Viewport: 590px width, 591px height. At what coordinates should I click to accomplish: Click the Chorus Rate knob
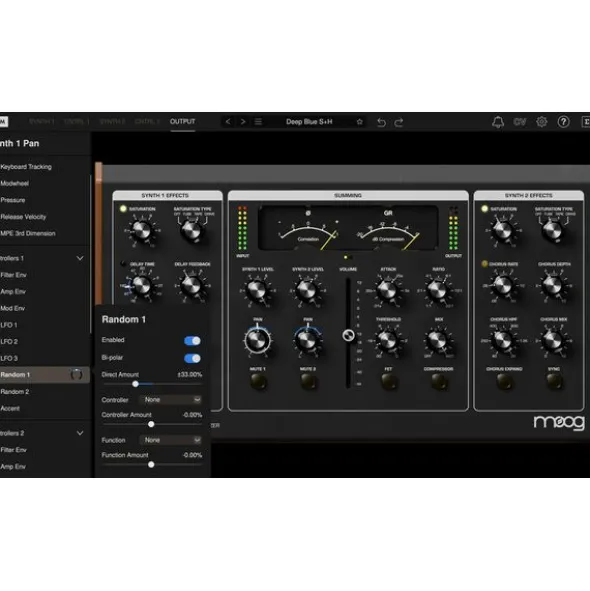click(503, 286)
